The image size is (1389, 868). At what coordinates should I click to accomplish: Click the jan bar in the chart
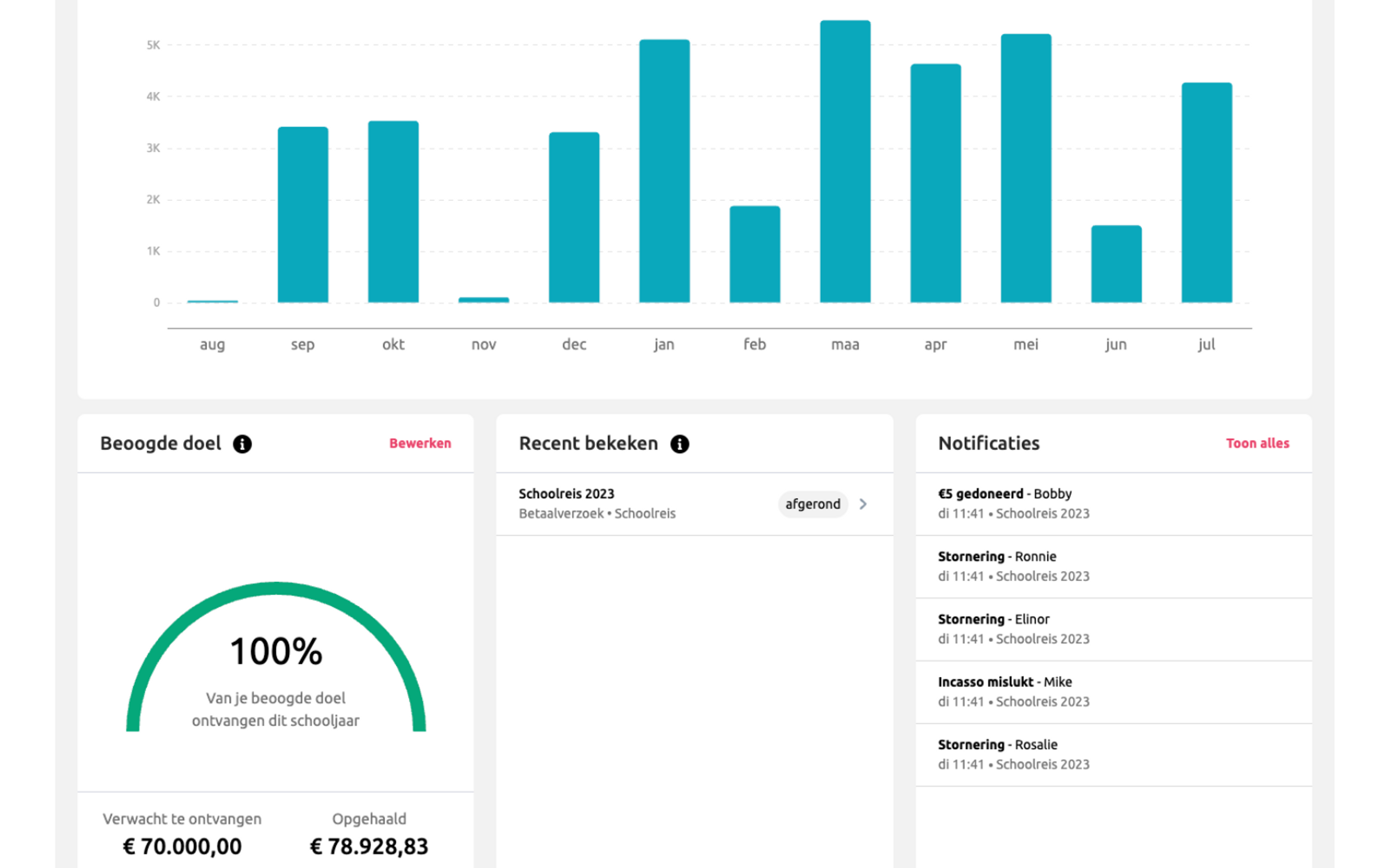coord(664,171)
